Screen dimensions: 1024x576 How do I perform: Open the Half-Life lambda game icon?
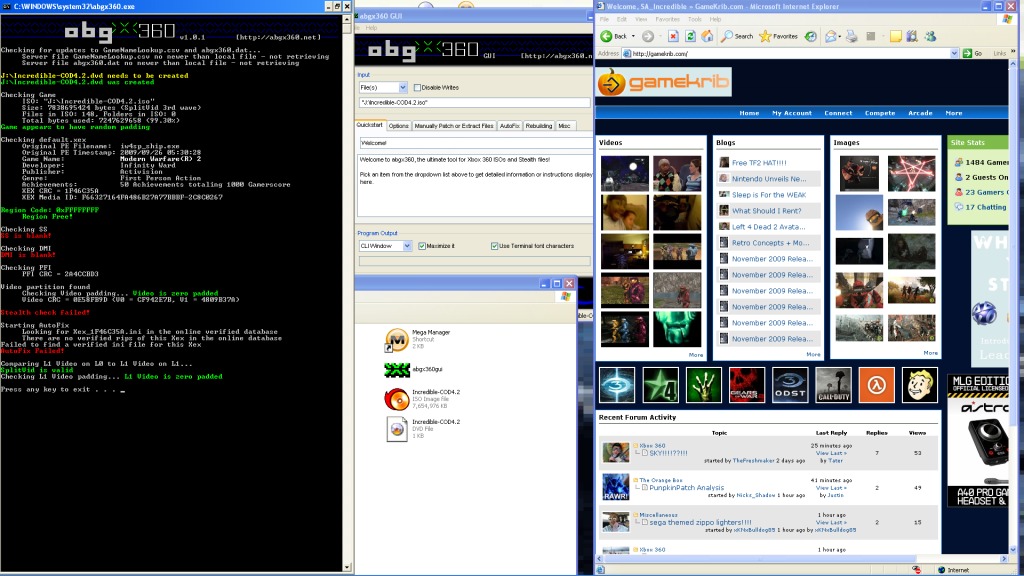pyautogui.click(x=876, y=385)
